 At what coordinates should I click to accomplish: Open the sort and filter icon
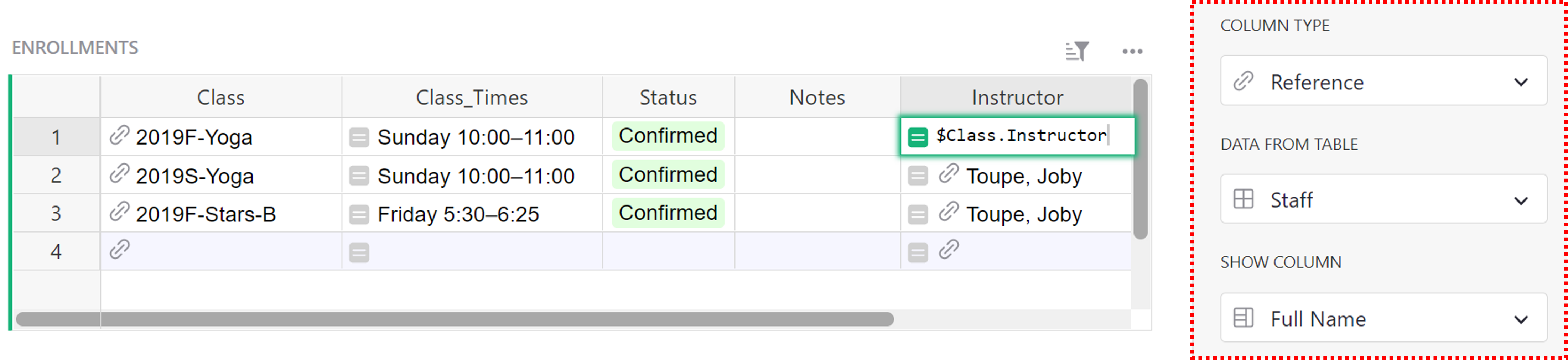pyautogui.click(x=1077, y=51)
